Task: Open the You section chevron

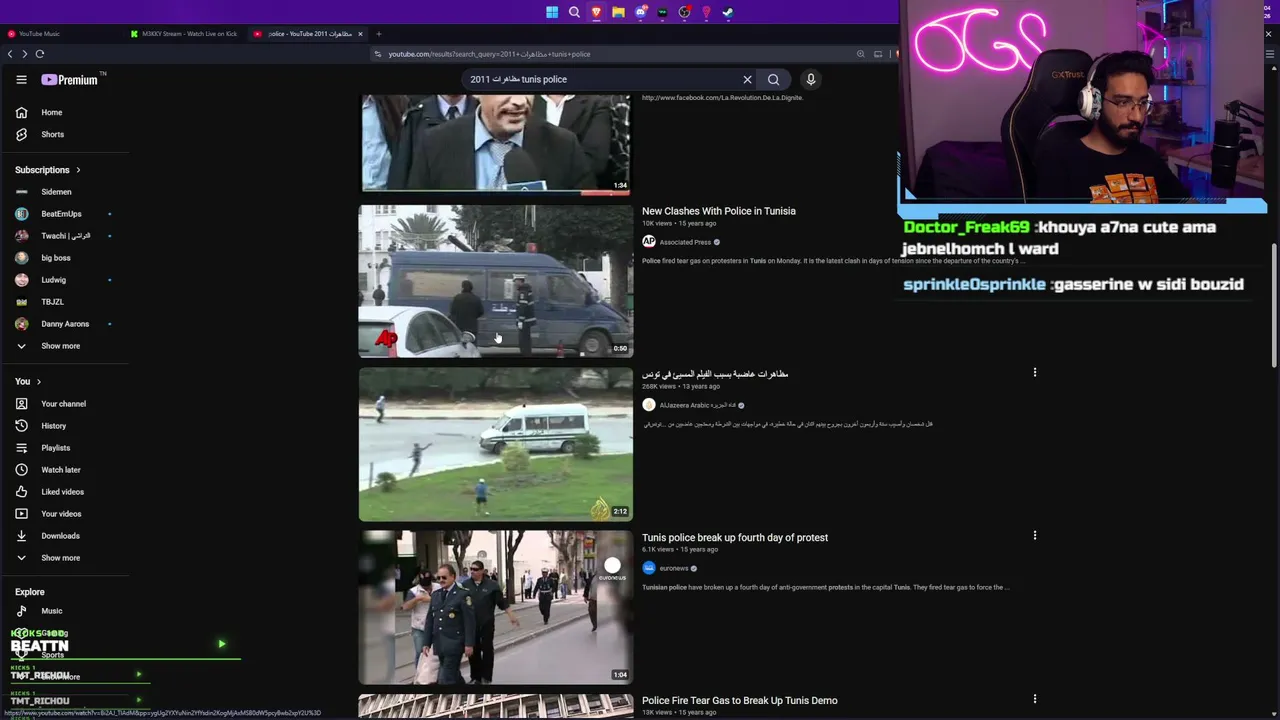Action: (x=39, y=382)
